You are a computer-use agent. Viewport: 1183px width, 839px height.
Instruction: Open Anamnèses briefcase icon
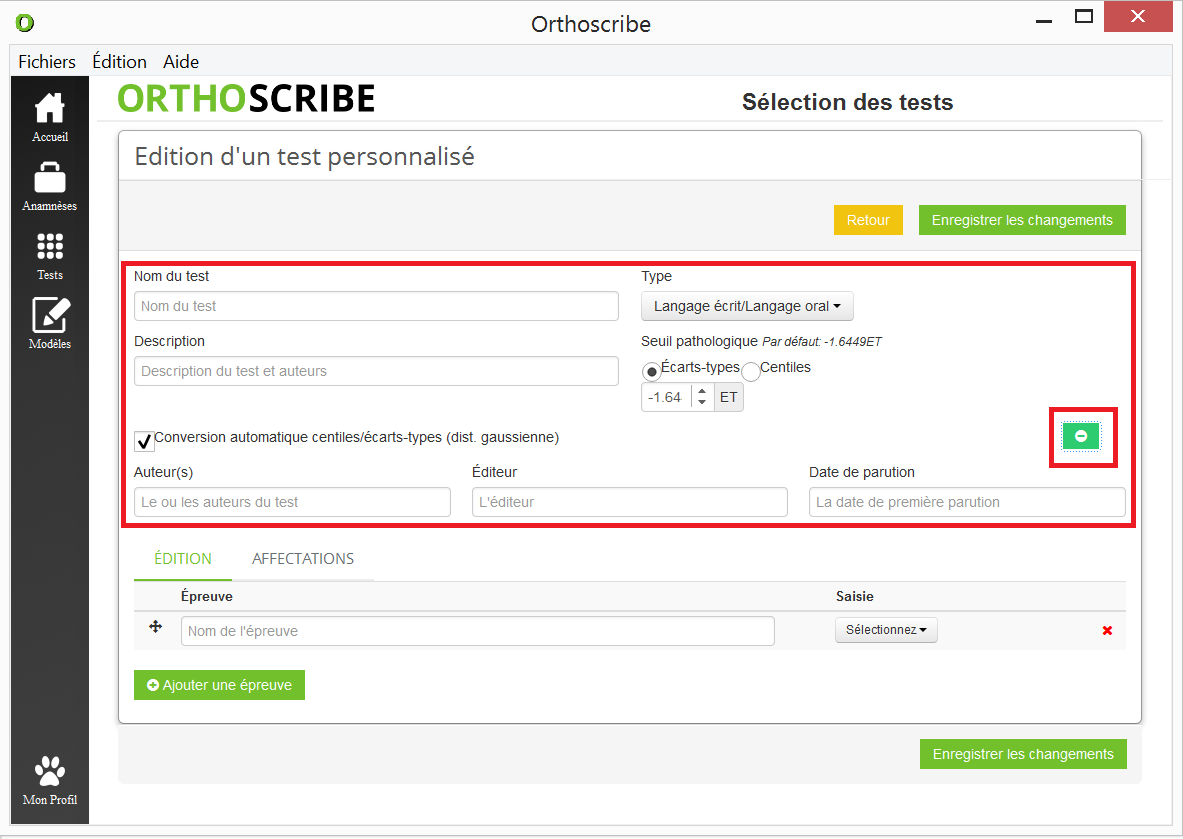coord(50,177)
